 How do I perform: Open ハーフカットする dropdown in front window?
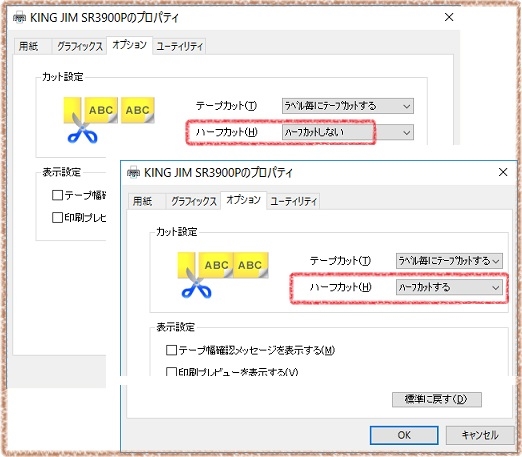point(449,287)
